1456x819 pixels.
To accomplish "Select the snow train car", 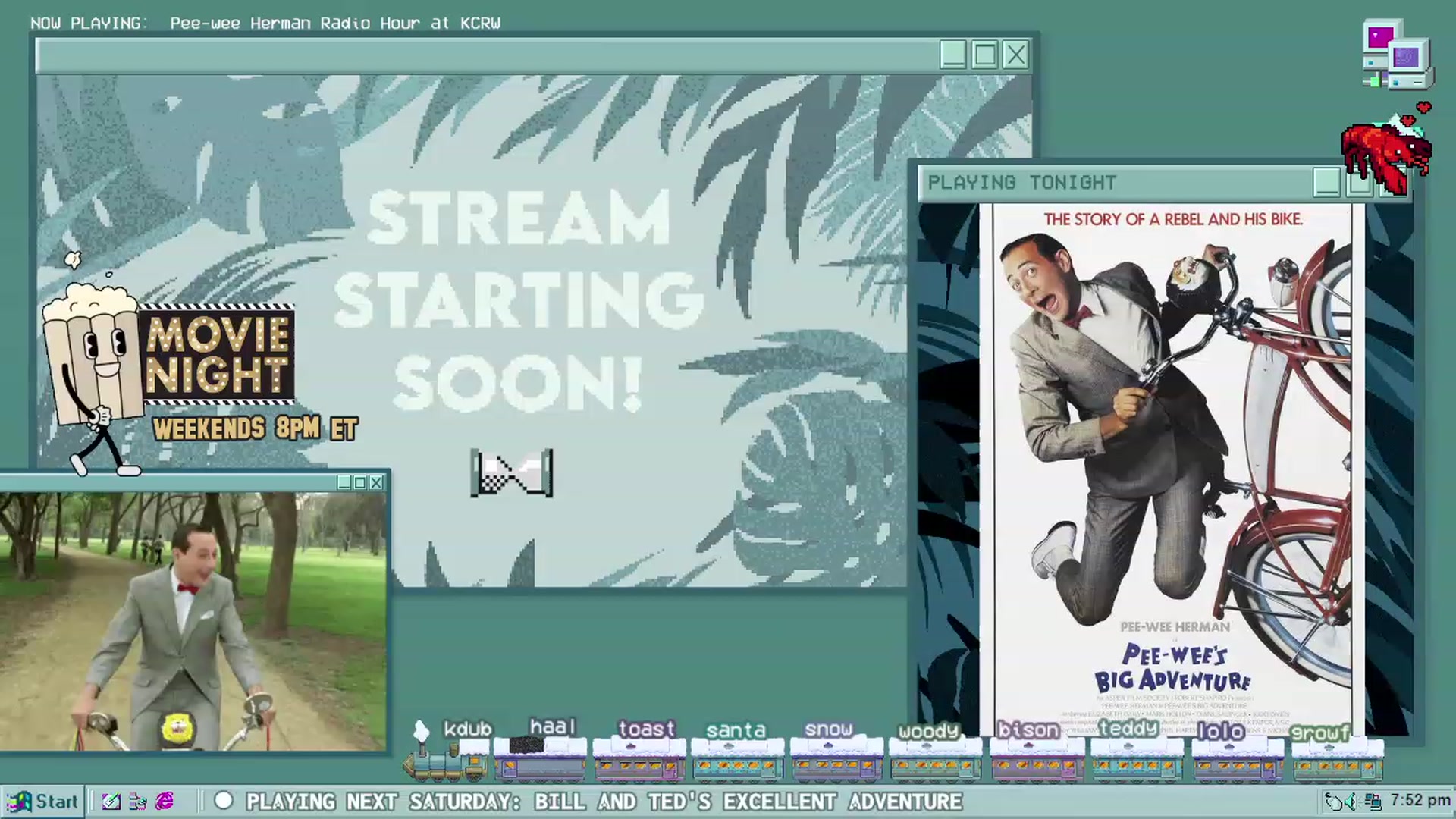I will click(x=836, y=760).
